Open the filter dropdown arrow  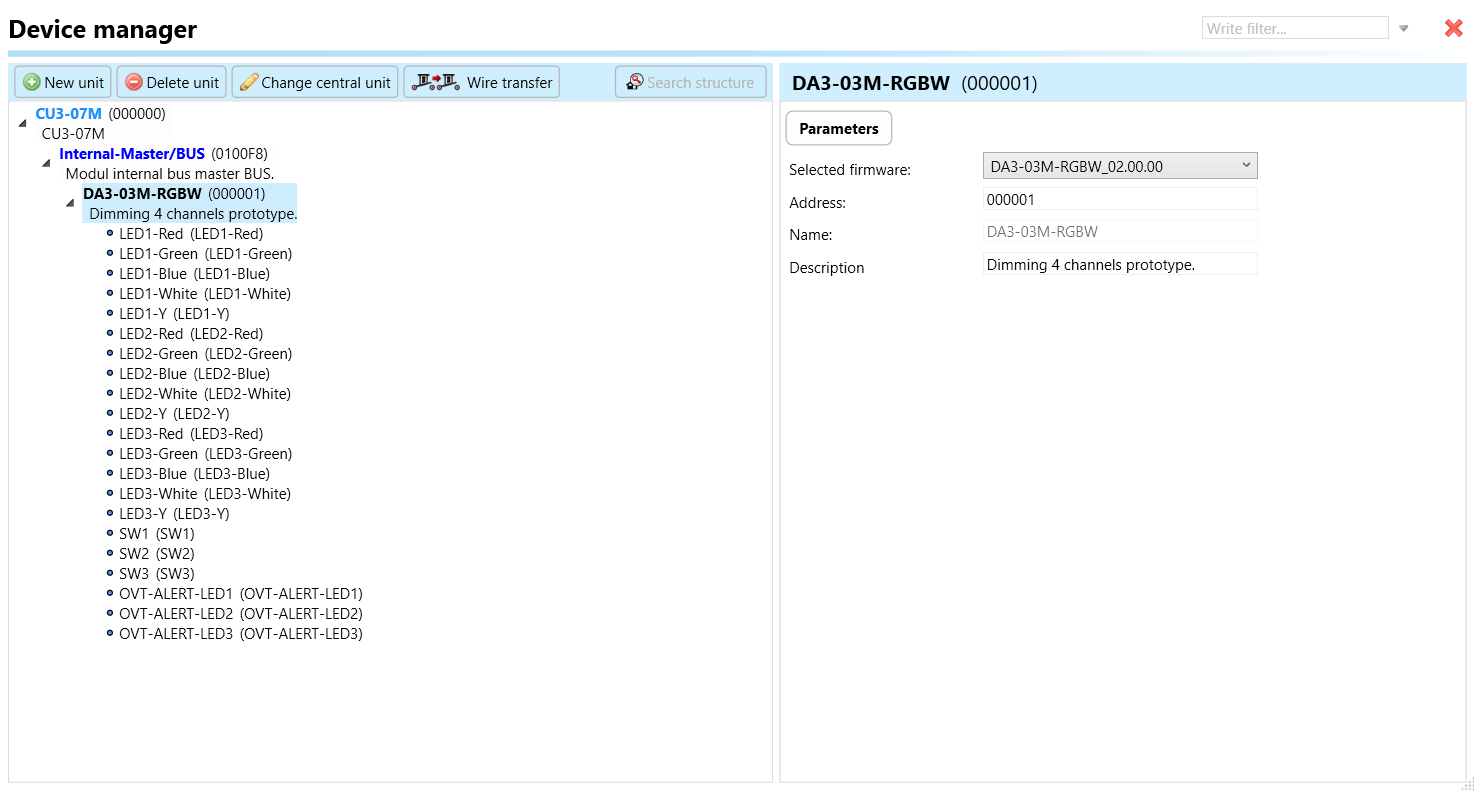[1403, 28]
